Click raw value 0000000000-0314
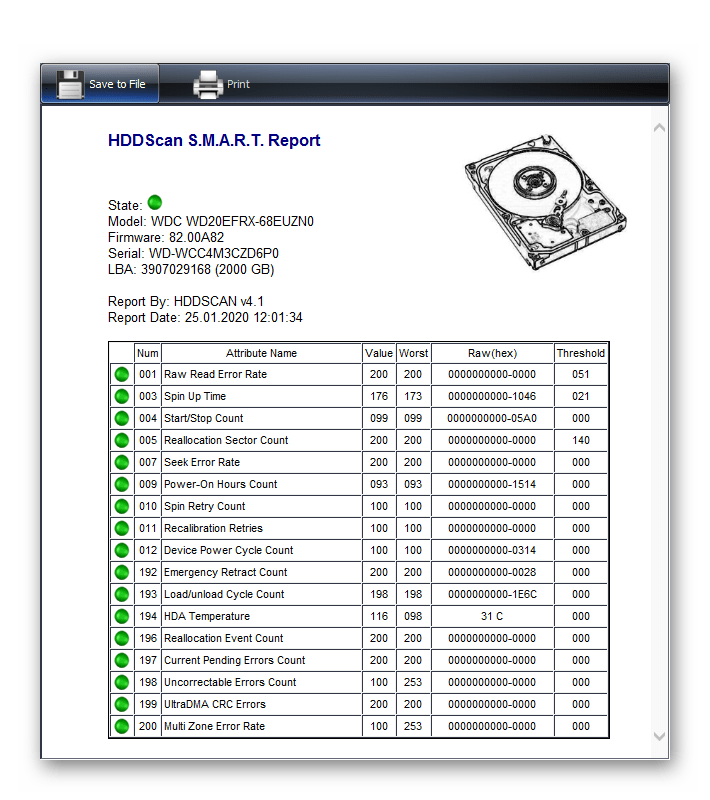Image resolution: width=710 pixels, height=800 pixels. (x=492, y=550)
